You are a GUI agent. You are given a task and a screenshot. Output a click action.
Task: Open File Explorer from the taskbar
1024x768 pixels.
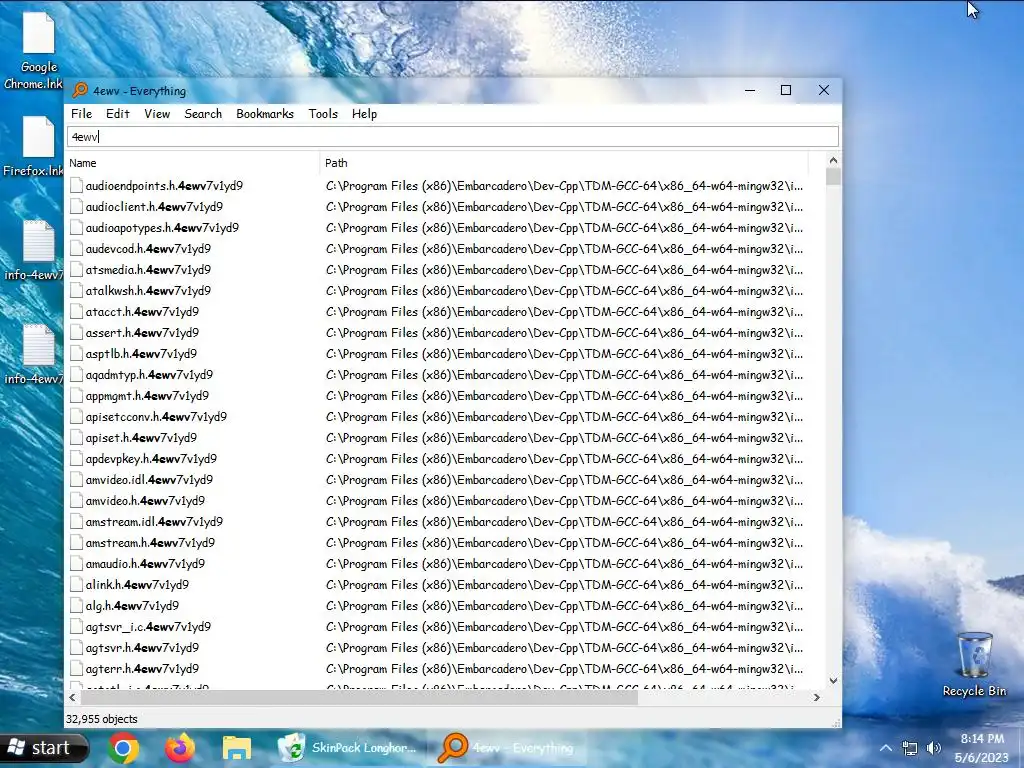click(236, 748)
